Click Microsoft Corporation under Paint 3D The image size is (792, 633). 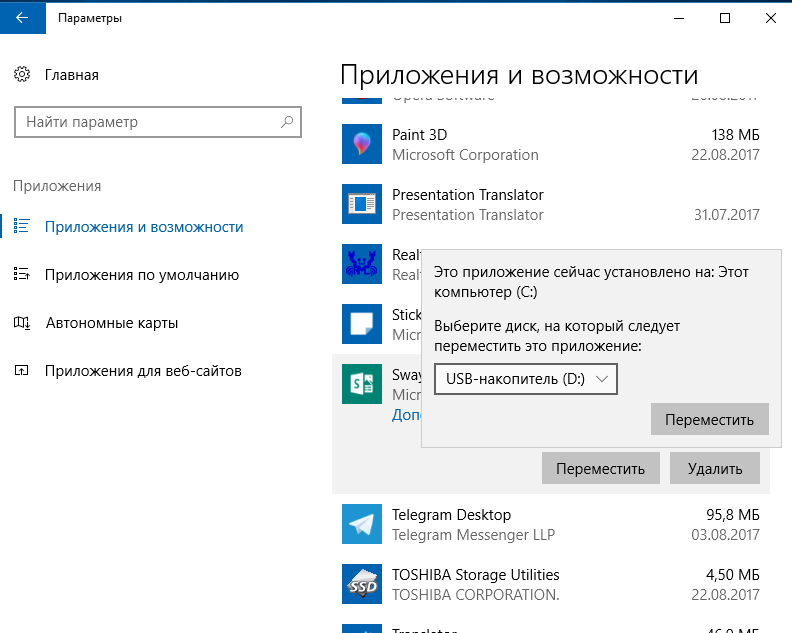[x=465, y=155]
